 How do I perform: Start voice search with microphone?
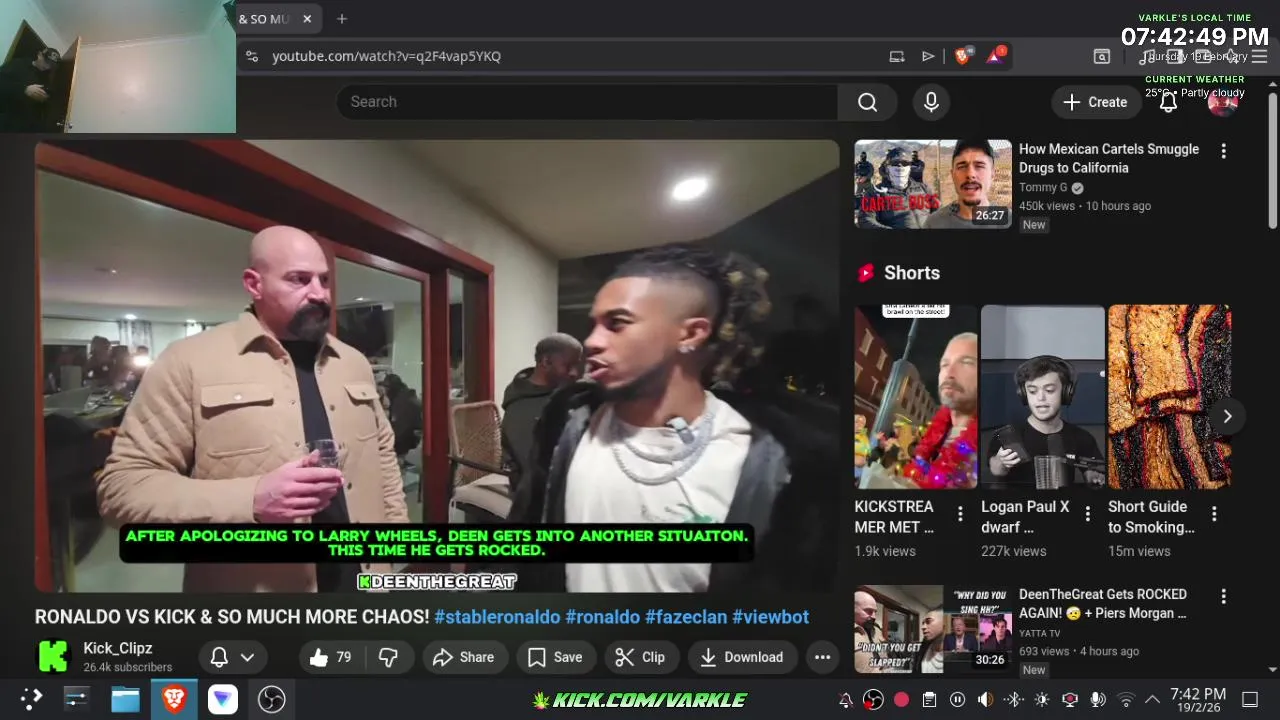tap(931, 102)
